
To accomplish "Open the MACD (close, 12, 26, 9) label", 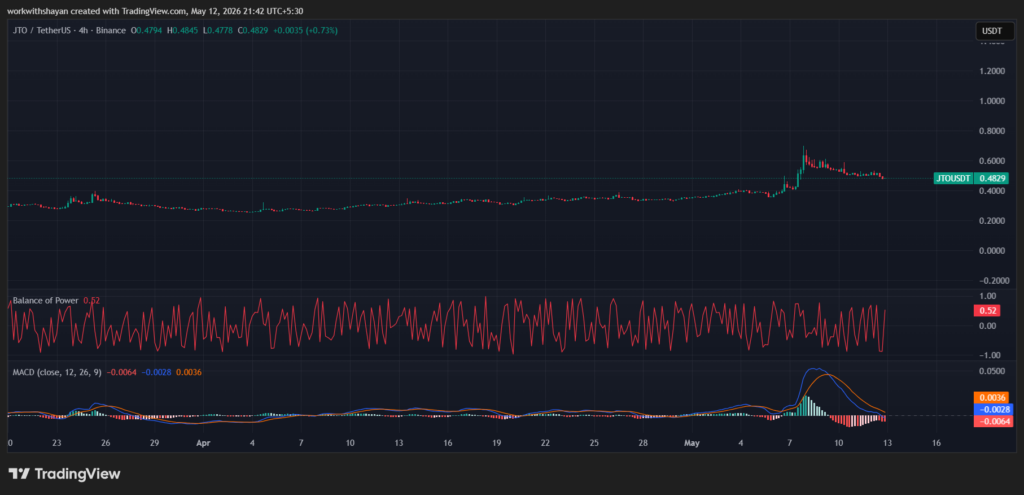I will [57, 372].
